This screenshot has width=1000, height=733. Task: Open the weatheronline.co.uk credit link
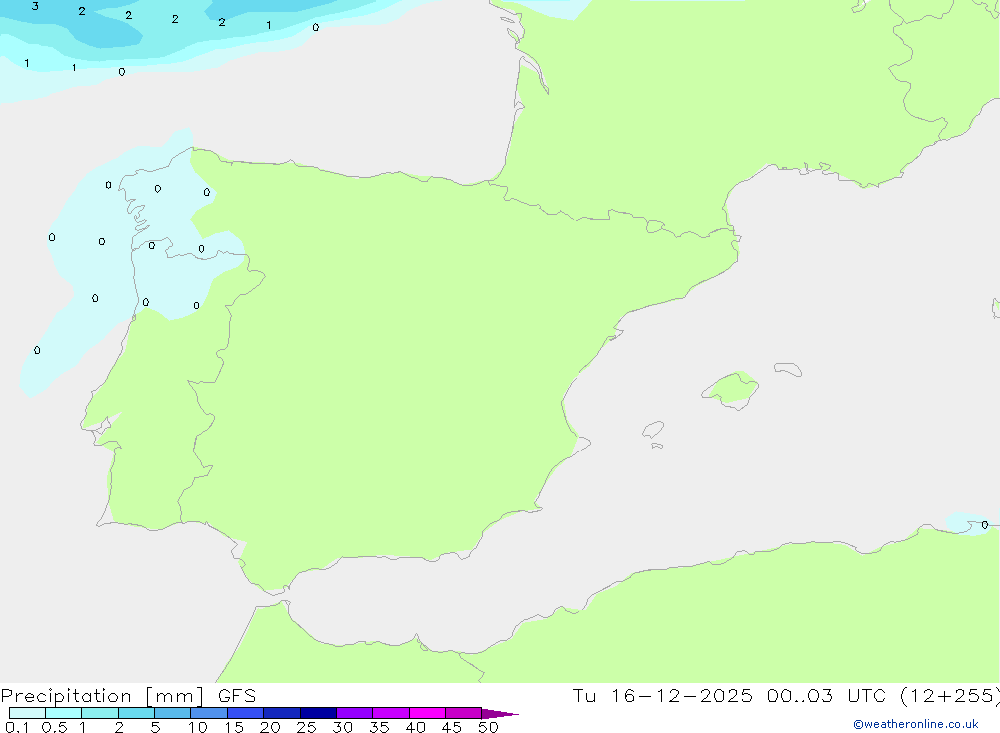[916, 724]
